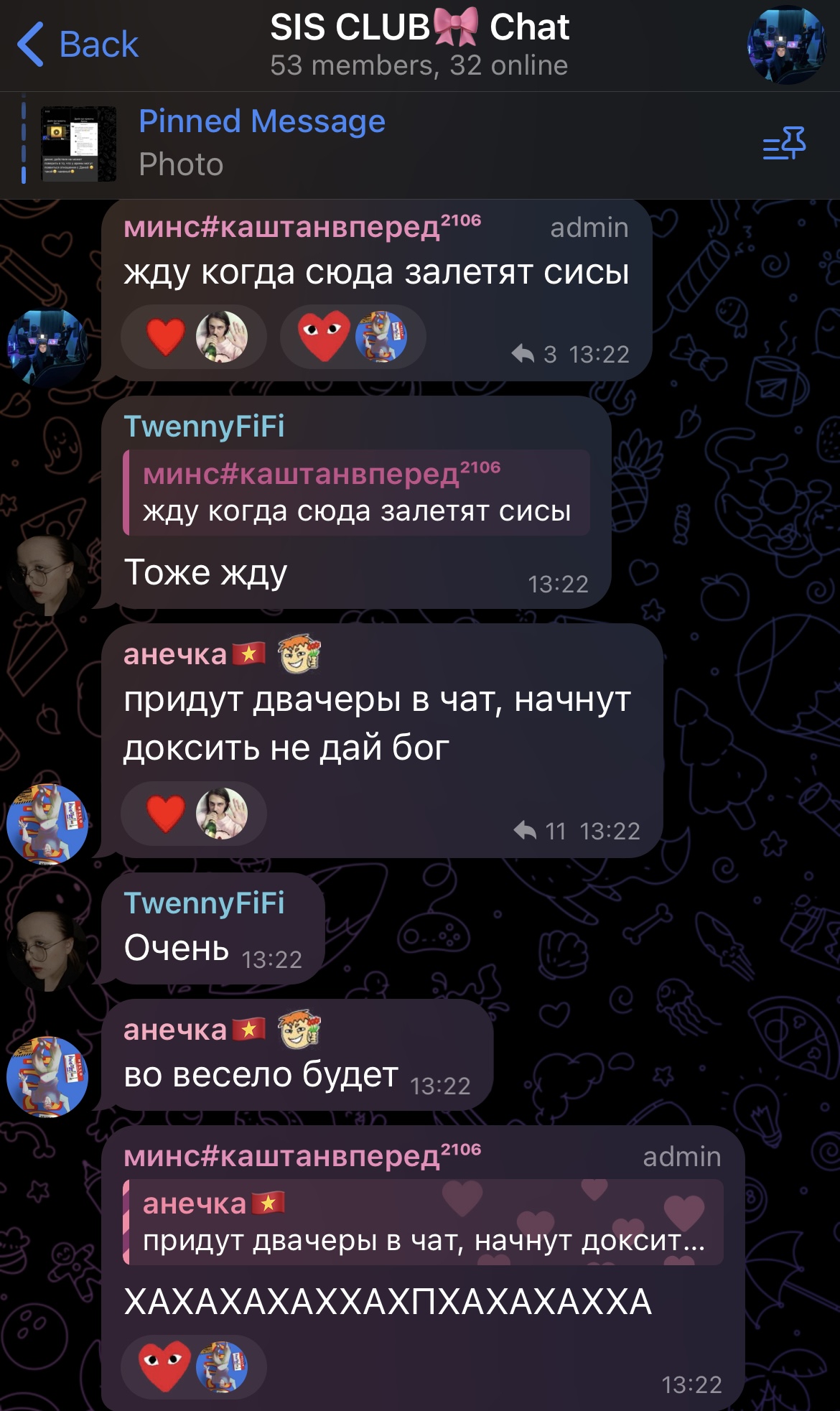This screenshot has width=840, height=1411.
Task: Open the Pinned Message banner
Action: pyautogui.click(x=420, y=144)
